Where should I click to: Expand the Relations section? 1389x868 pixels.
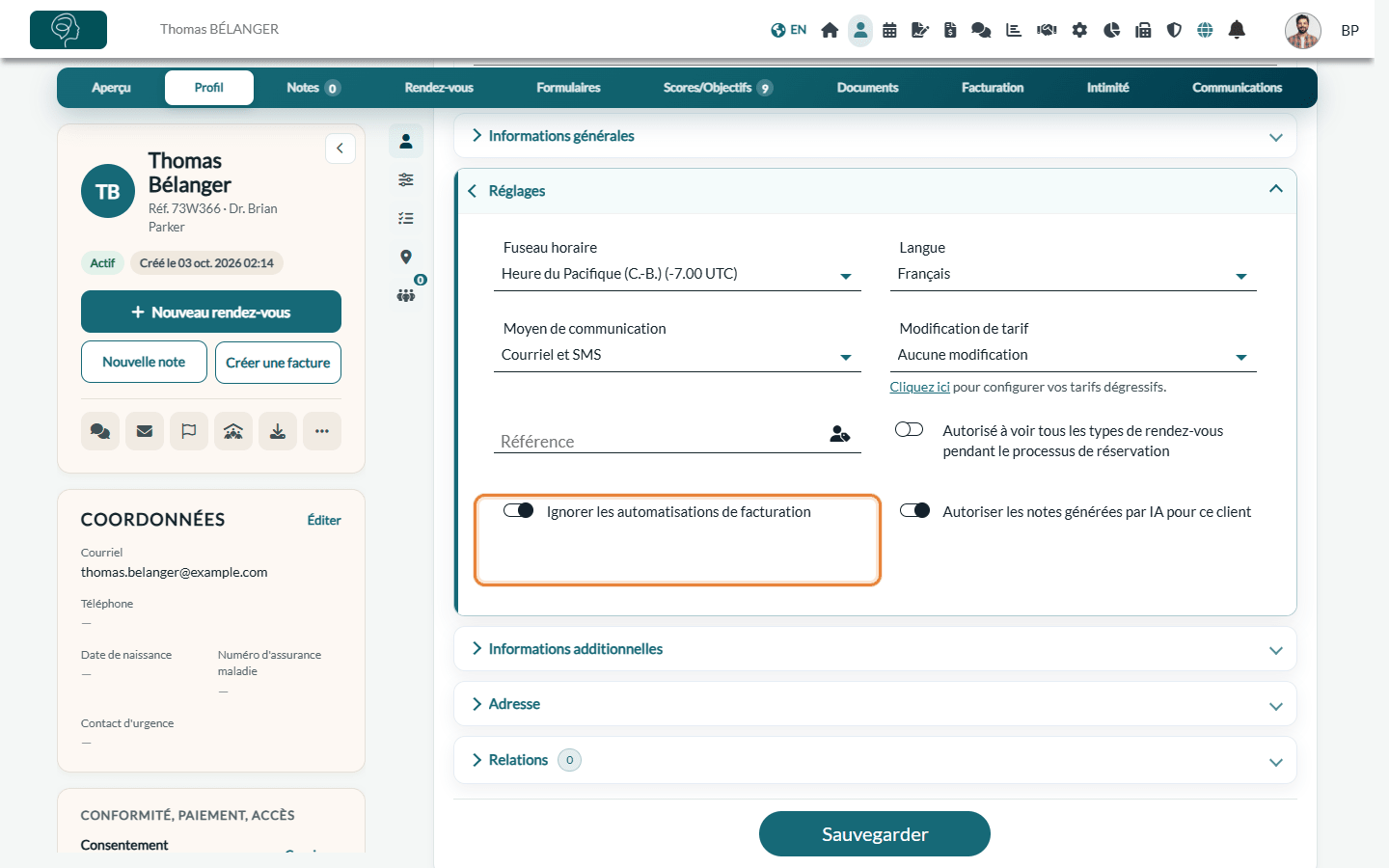(875, 760)
